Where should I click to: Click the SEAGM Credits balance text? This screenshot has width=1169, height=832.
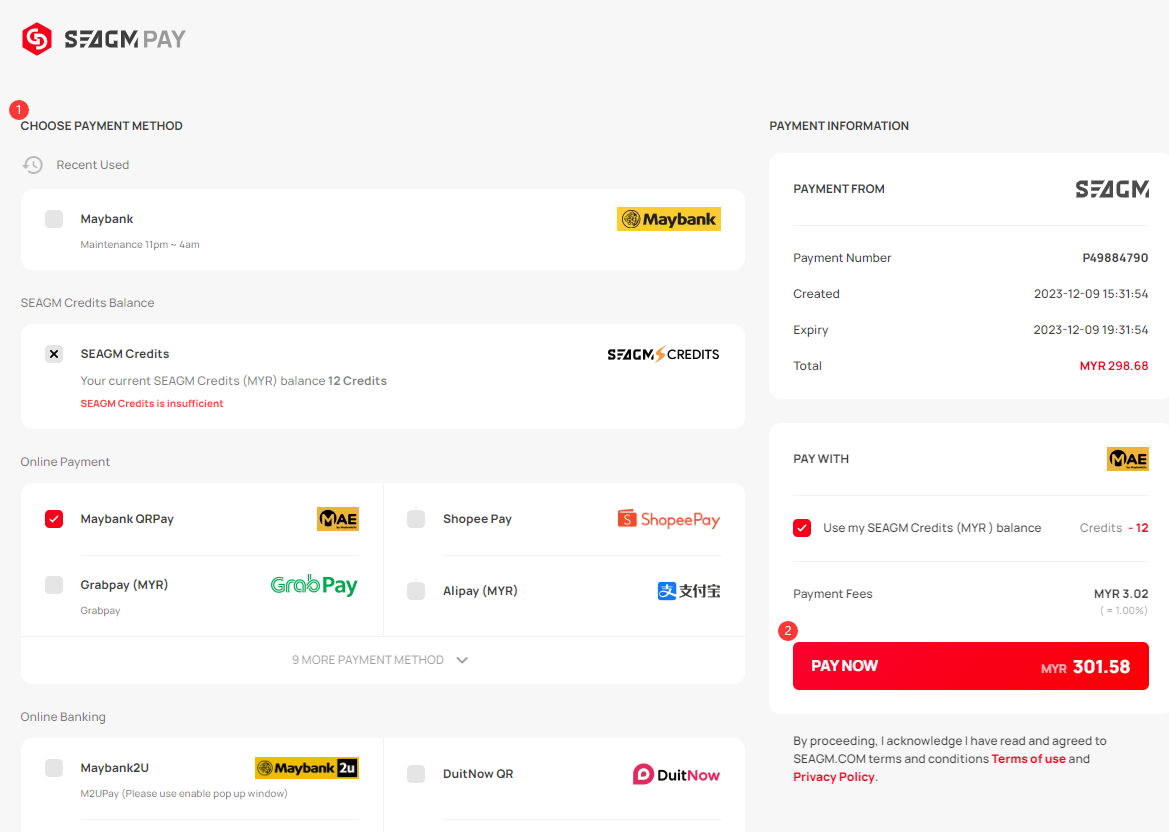click(233, 381)
